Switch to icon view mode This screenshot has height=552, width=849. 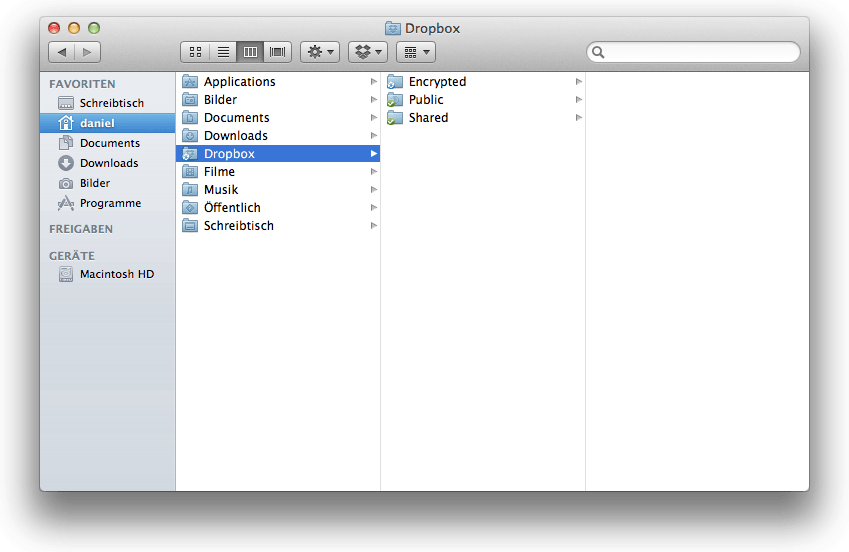click(x=195, y=52)
